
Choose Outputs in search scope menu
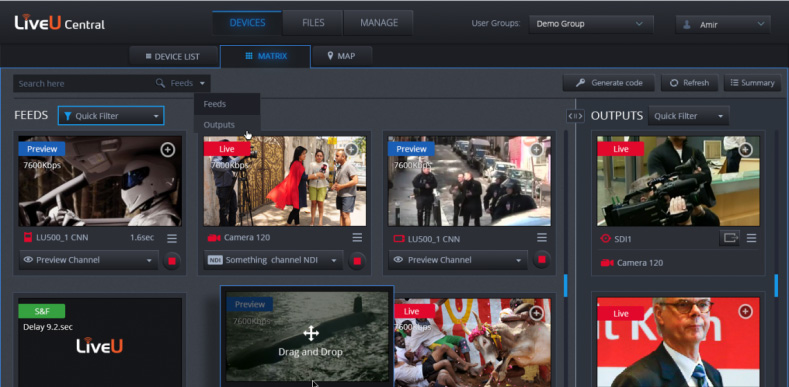click(227, 125)
